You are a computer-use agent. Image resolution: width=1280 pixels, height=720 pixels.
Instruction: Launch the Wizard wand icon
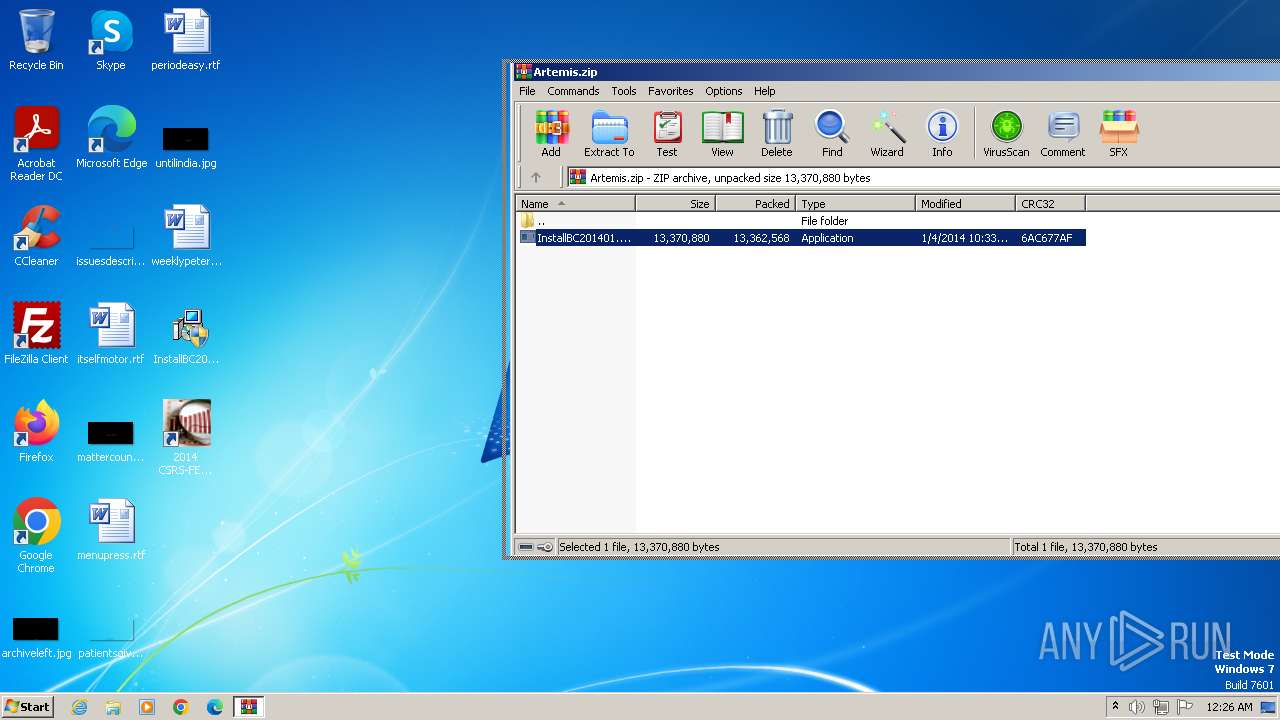pyautogui.click(x=887, y=134)
